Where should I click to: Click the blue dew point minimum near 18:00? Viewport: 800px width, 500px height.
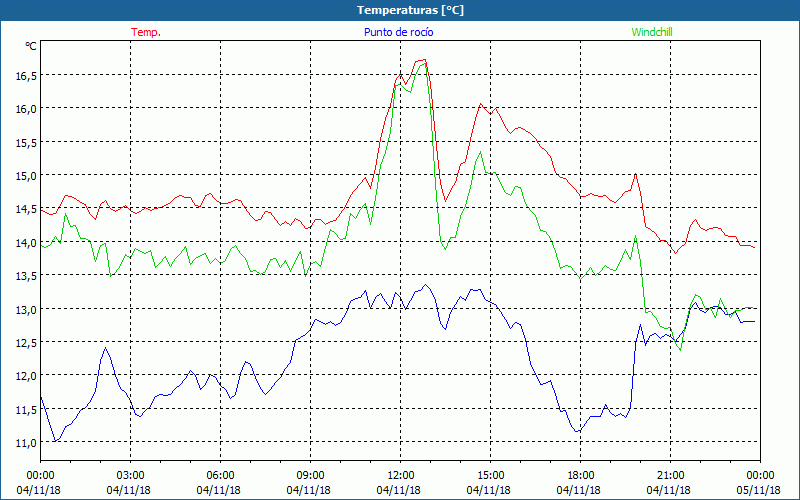point(578,432)
